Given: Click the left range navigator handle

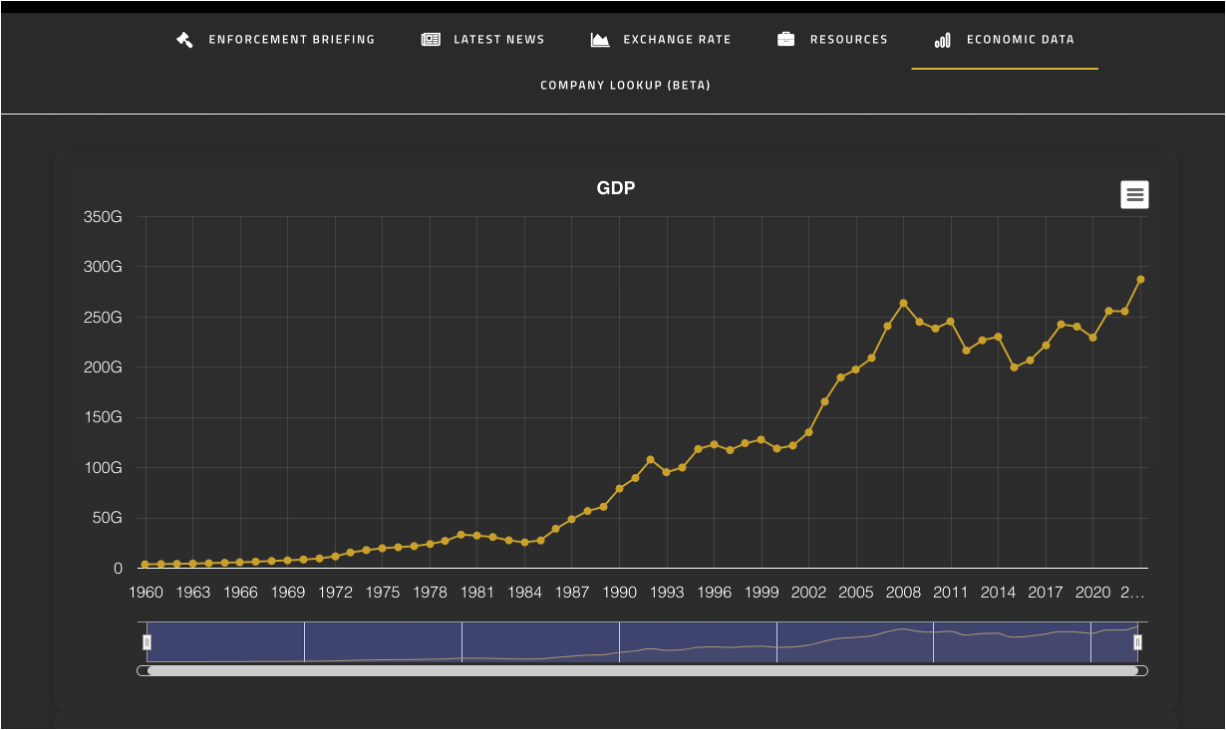Looking at the screenshot, I should tap(147, 642).
